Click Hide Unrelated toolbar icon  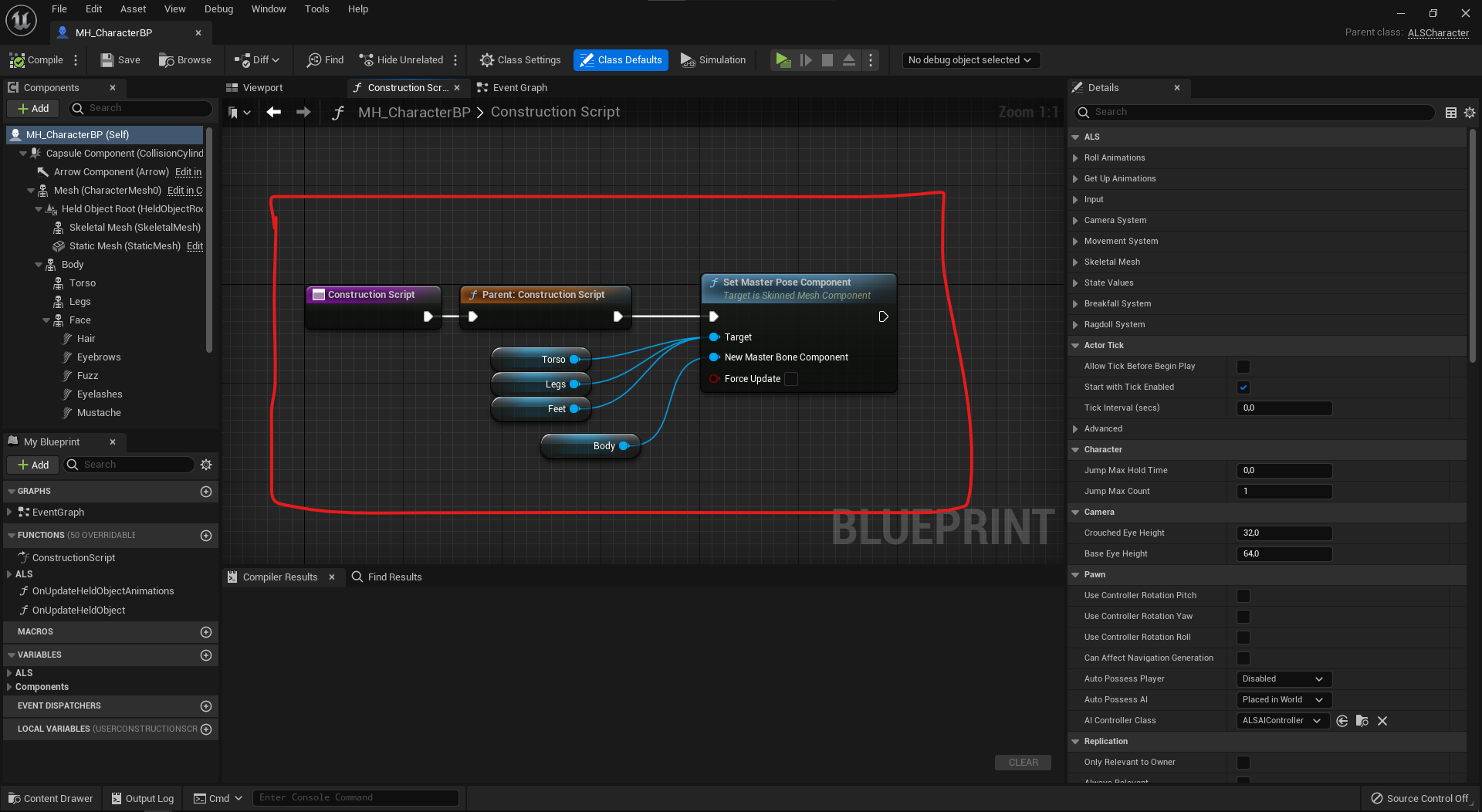(366, 60)
